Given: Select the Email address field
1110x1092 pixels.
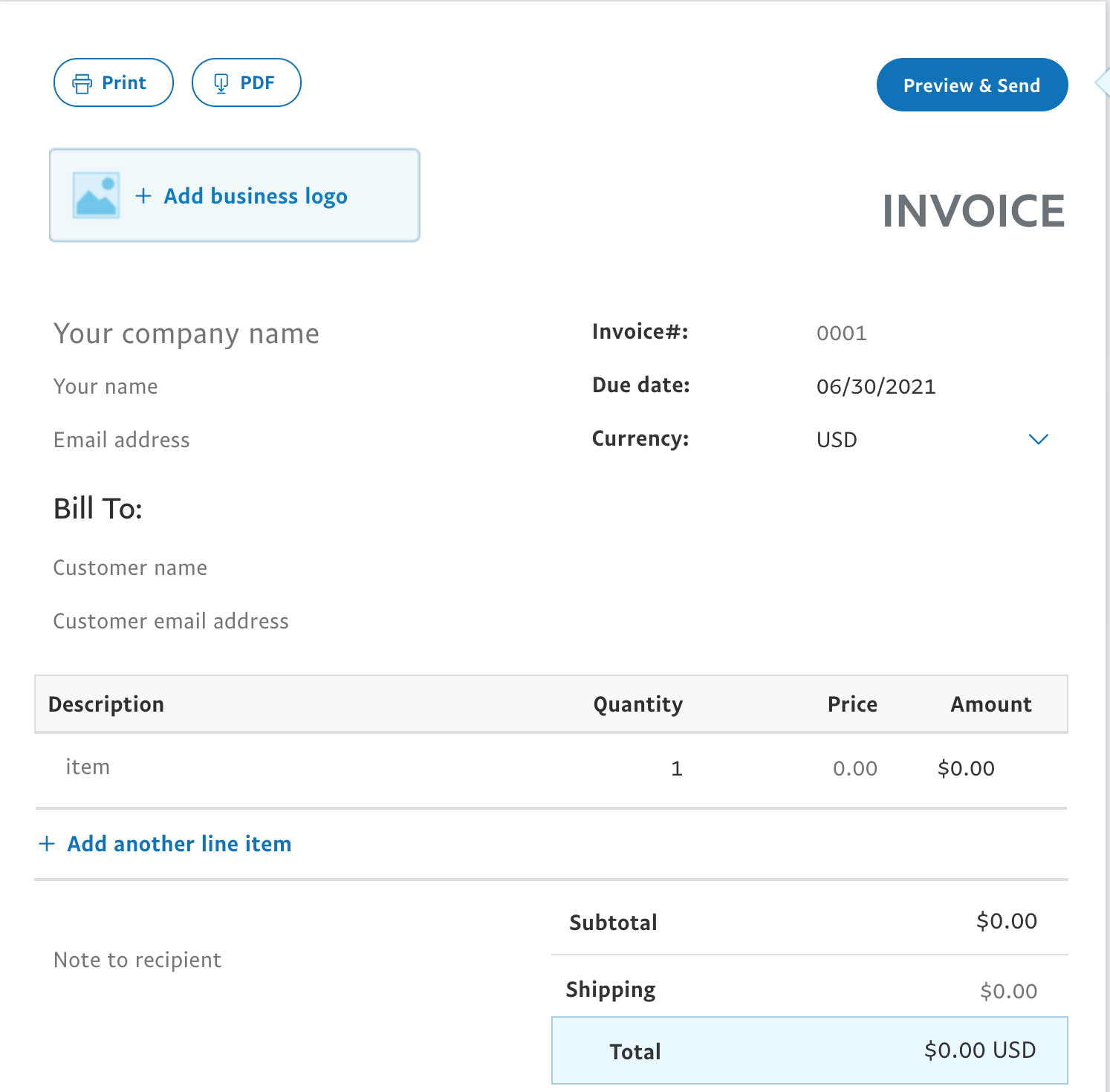Looking at the screenshot, I should click(122, 440).
